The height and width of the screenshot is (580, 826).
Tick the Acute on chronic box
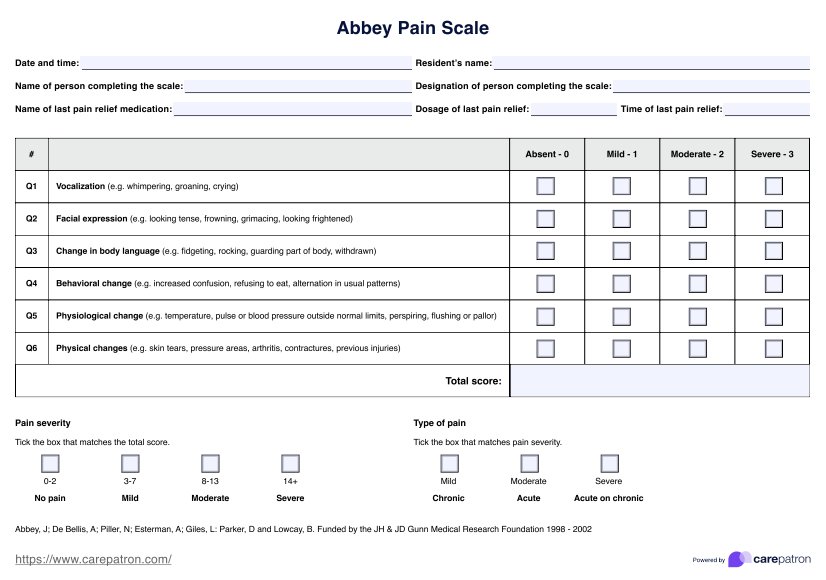[609, 463]
